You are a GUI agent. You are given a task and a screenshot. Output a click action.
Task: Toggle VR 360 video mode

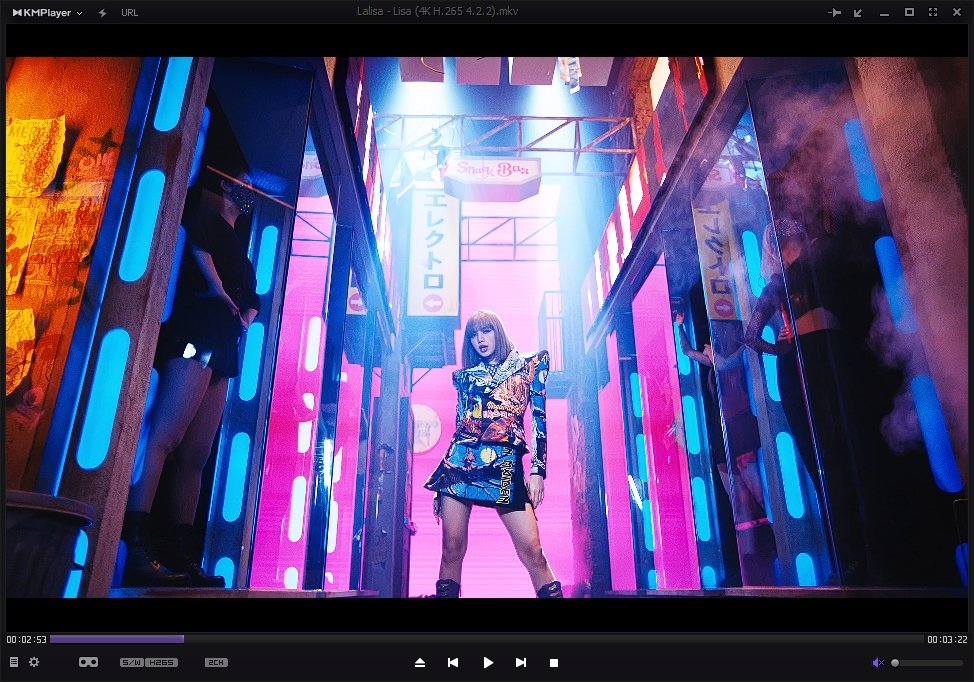tap(88, 662)
